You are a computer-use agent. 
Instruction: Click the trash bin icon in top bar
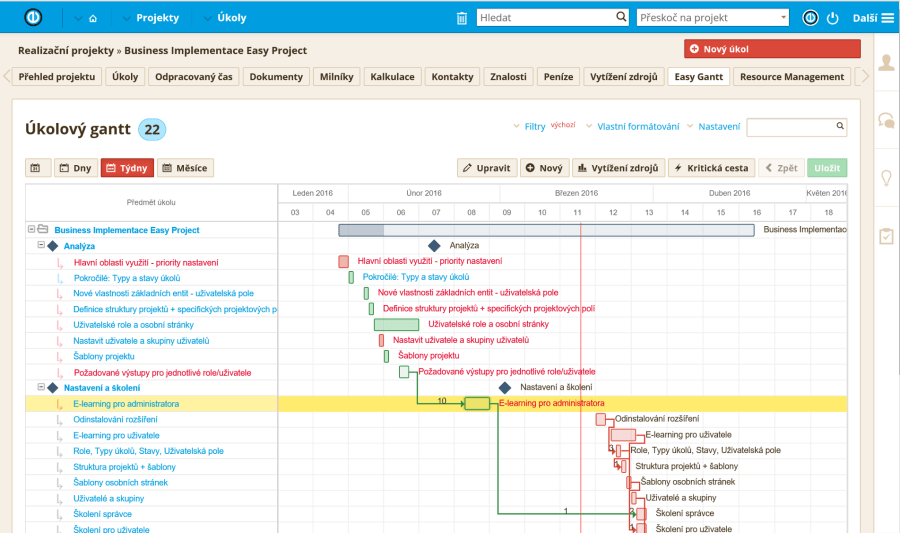pyautogui.click(x=461, y=18)
